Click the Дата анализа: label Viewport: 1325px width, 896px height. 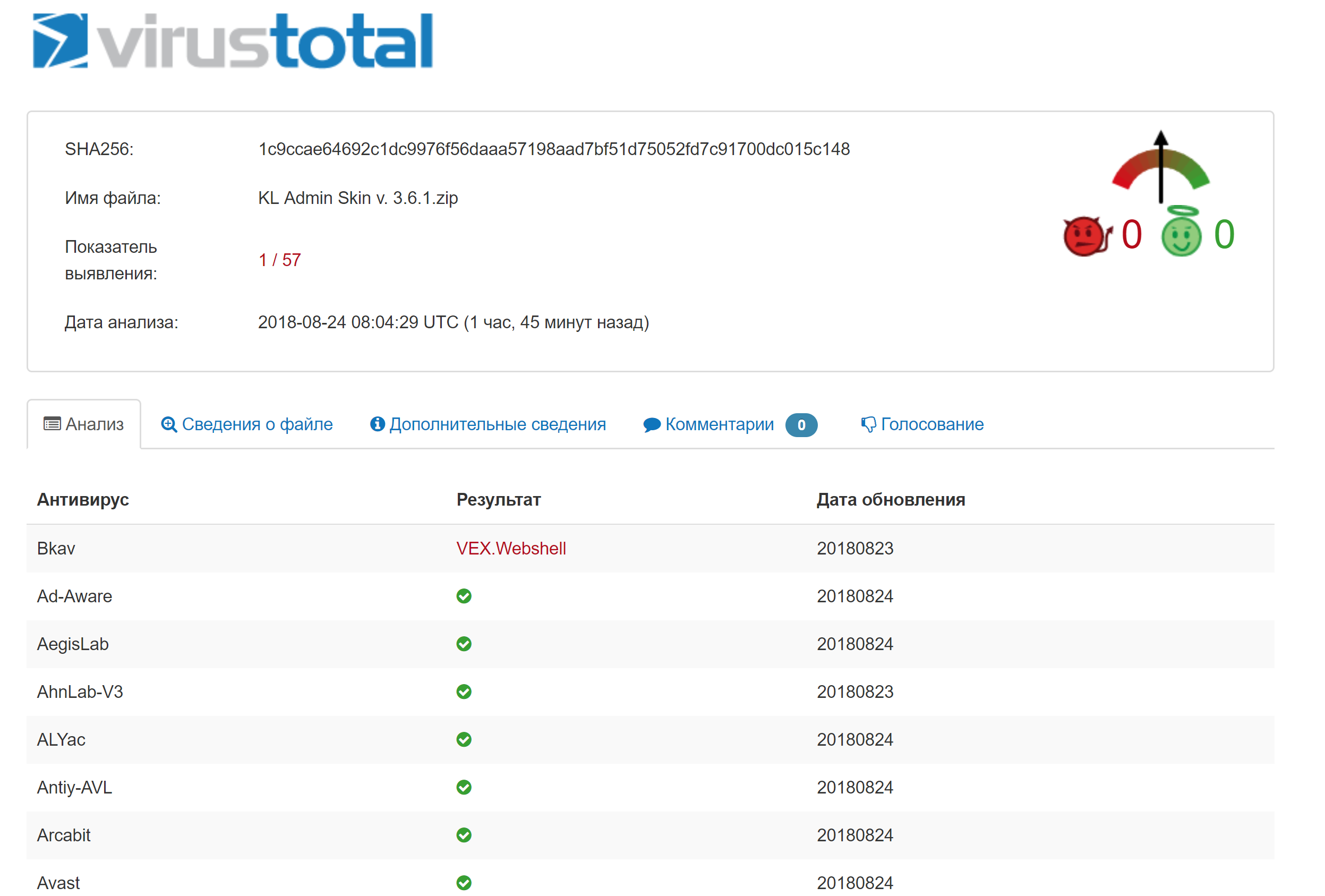click(122, 322)
